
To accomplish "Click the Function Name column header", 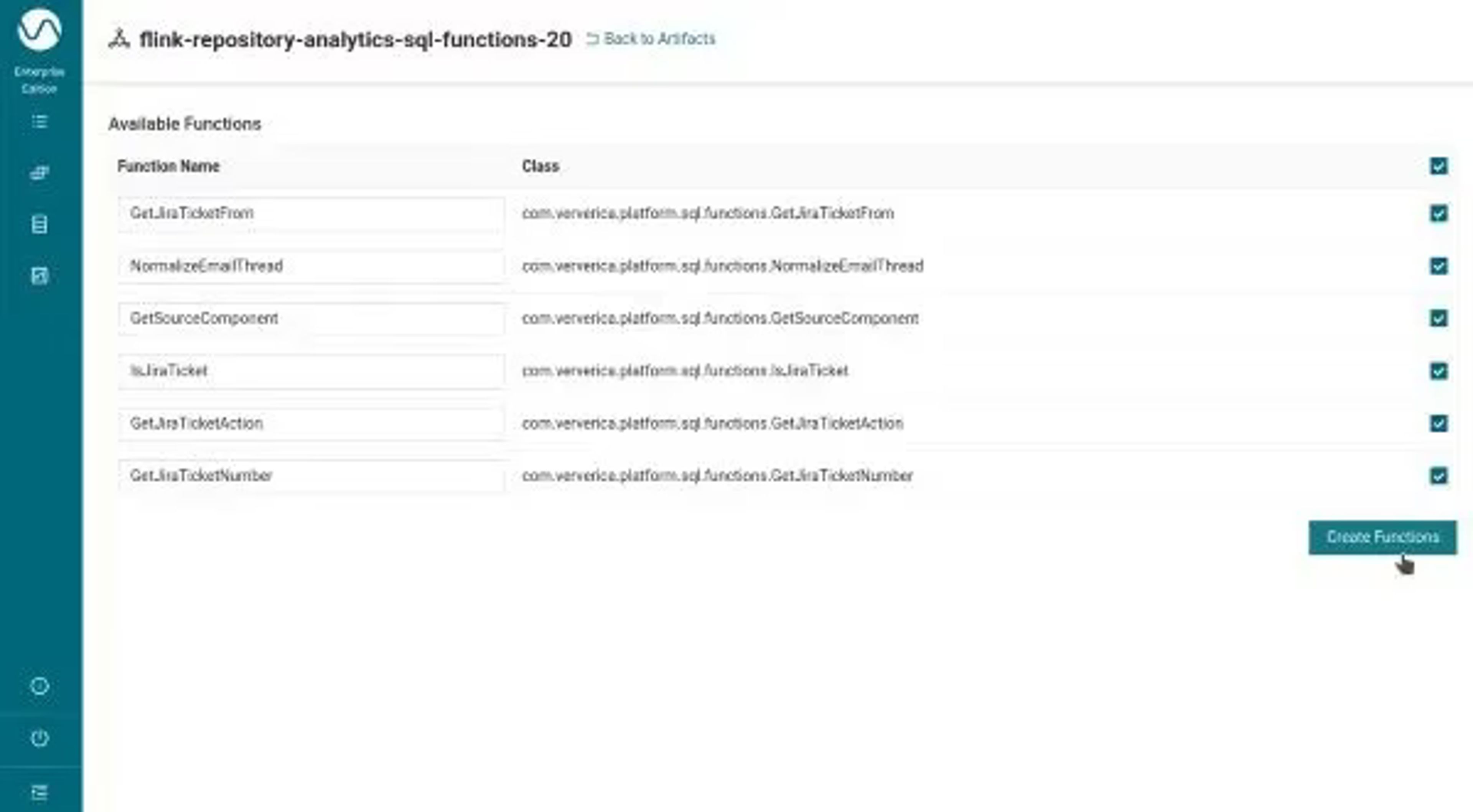I will [169, 166].
